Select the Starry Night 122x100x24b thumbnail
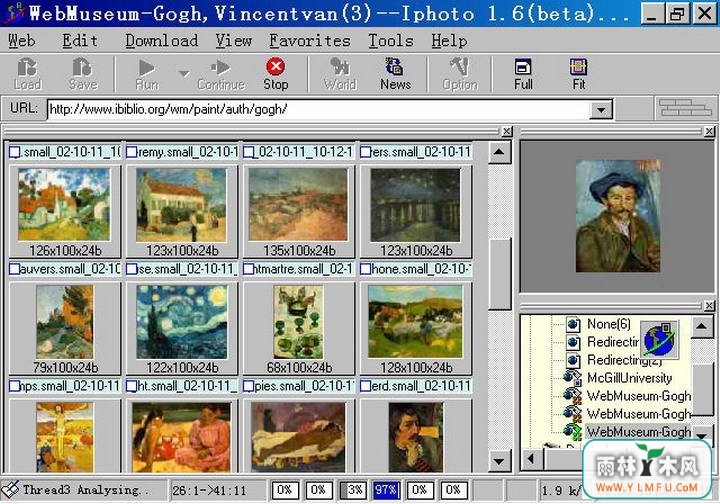 [181, 322]
